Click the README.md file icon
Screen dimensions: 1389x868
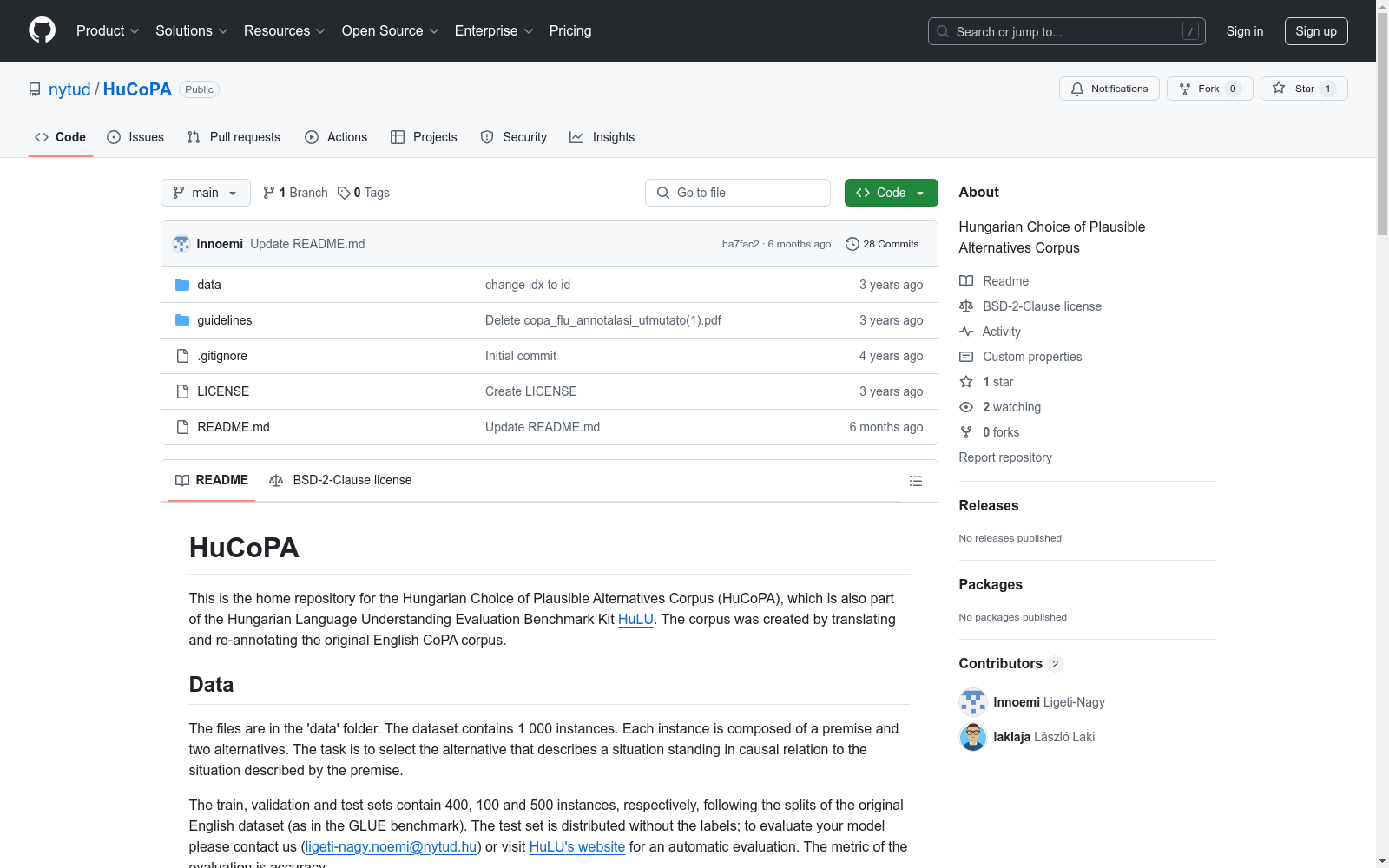point(182,427)
